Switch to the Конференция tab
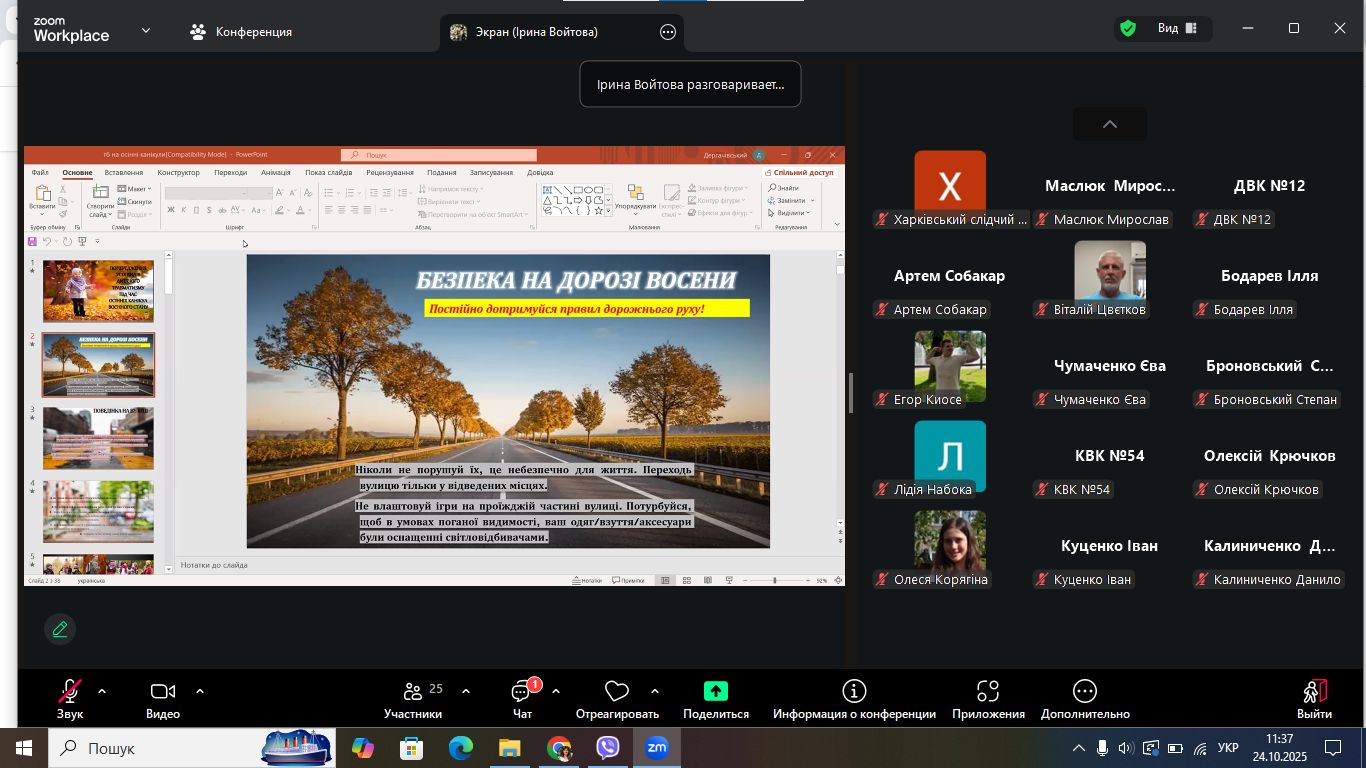This screenshot has height=768, width=1366. (241, 32)
